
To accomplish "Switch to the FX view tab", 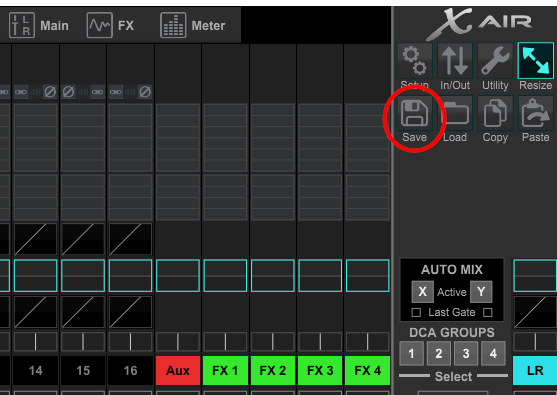I will [x=111, y=25].
